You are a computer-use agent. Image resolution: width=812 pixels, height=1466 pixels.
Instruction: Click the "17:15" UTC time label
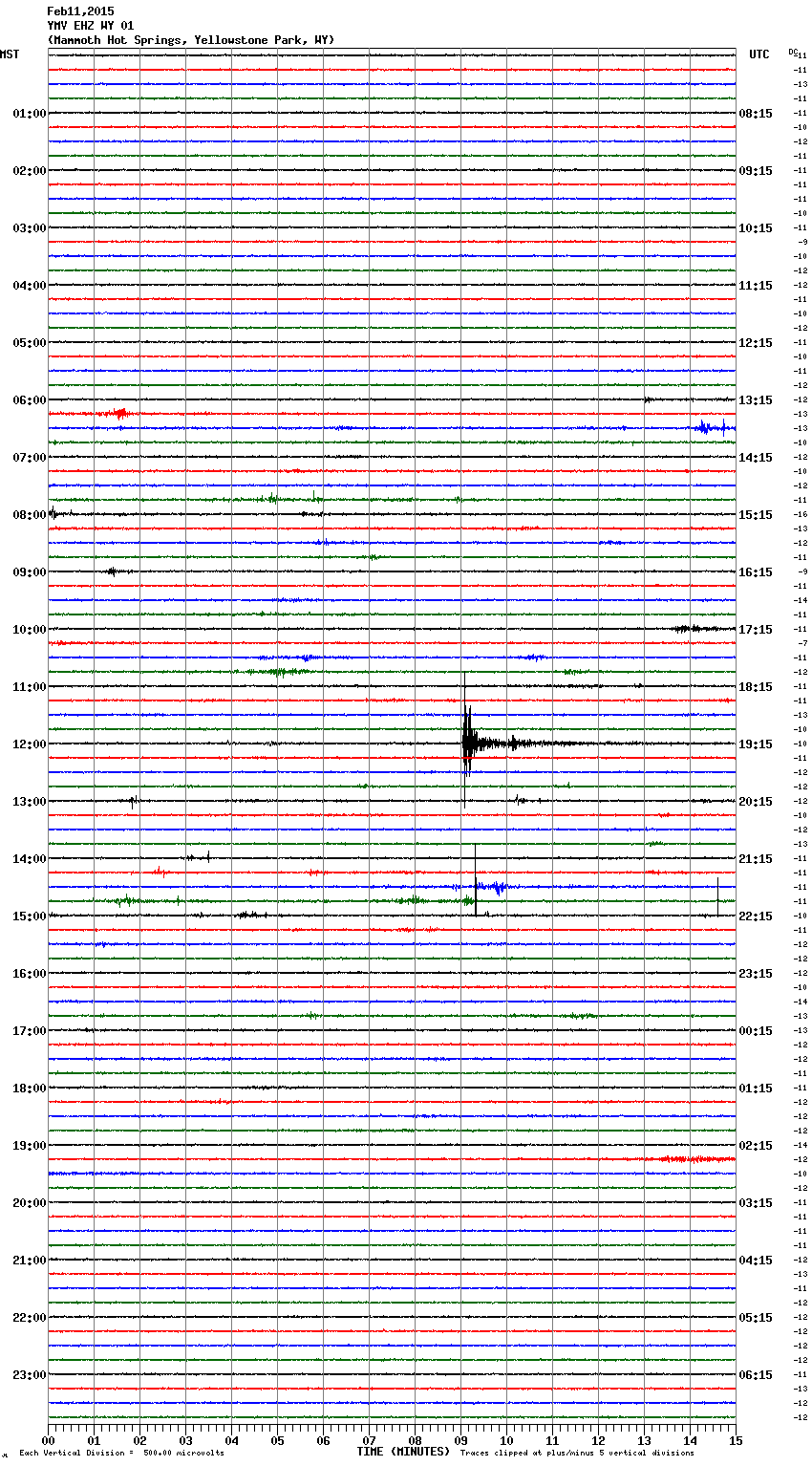756,630
